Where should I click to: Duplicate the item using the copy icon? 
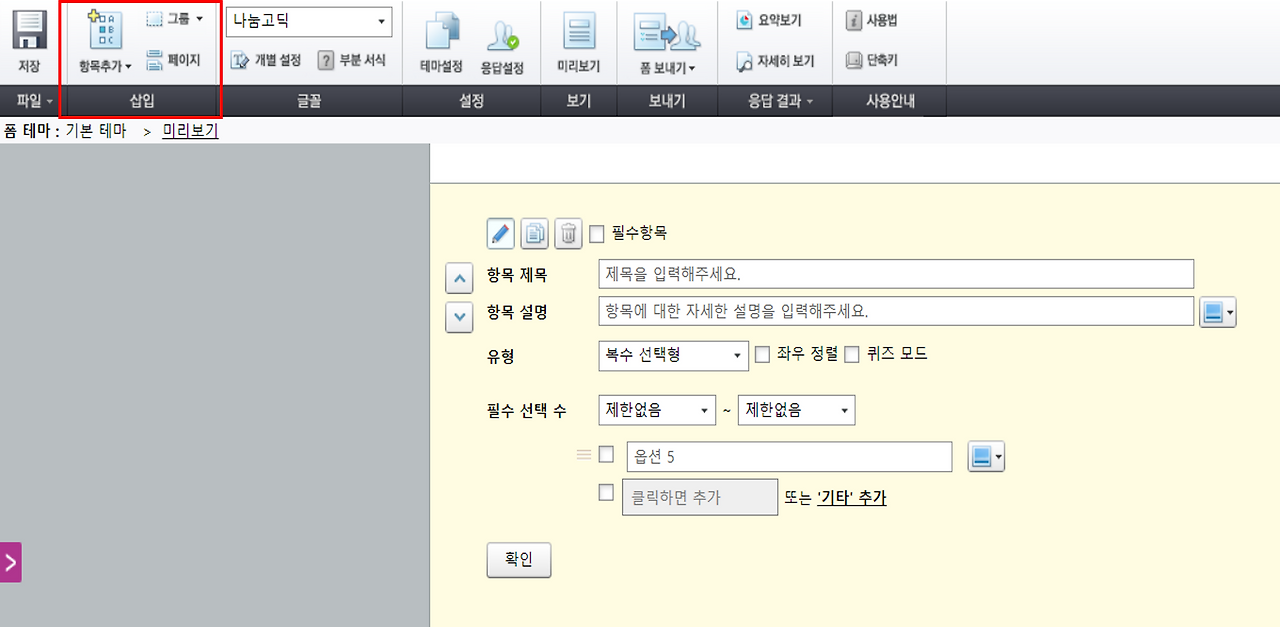[x=534, y=233]
